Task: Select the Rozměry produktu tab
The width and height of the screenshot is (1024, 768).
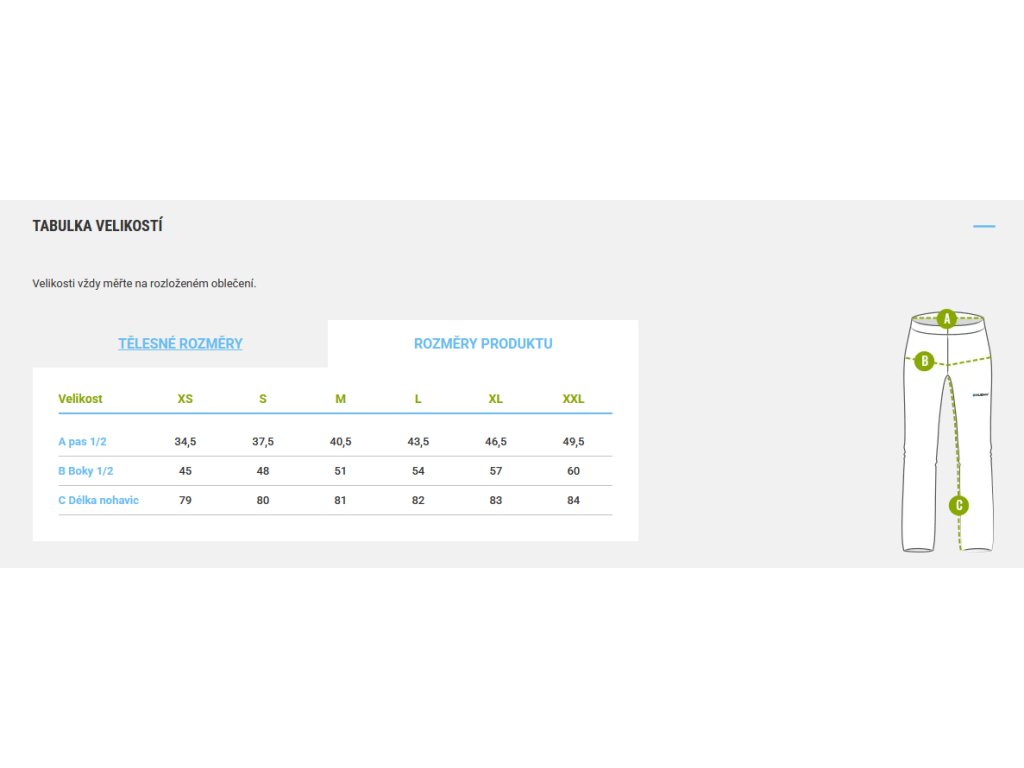Action: tap(483, 344)
